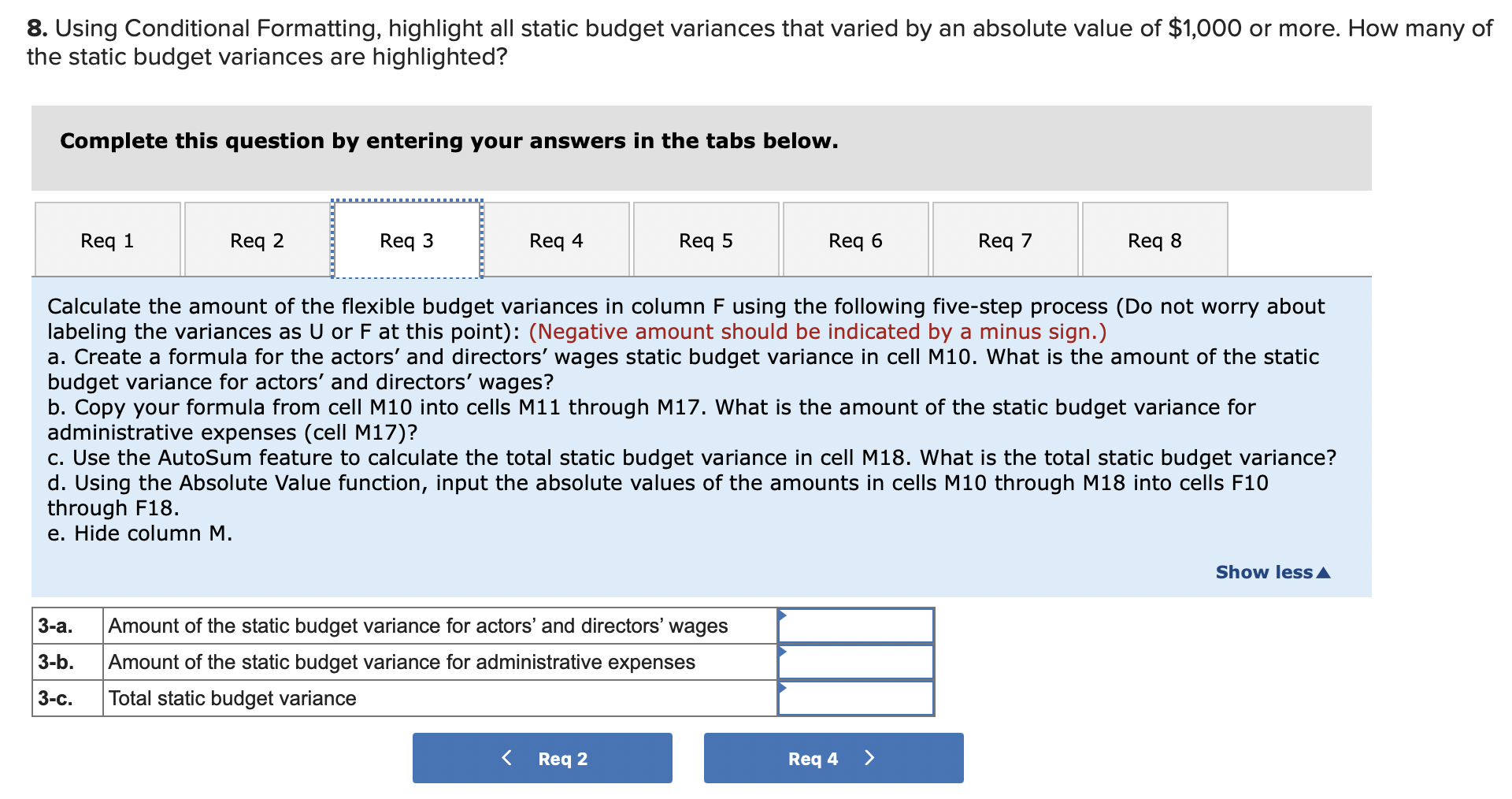Switch to the Req 1 tab

106,240
